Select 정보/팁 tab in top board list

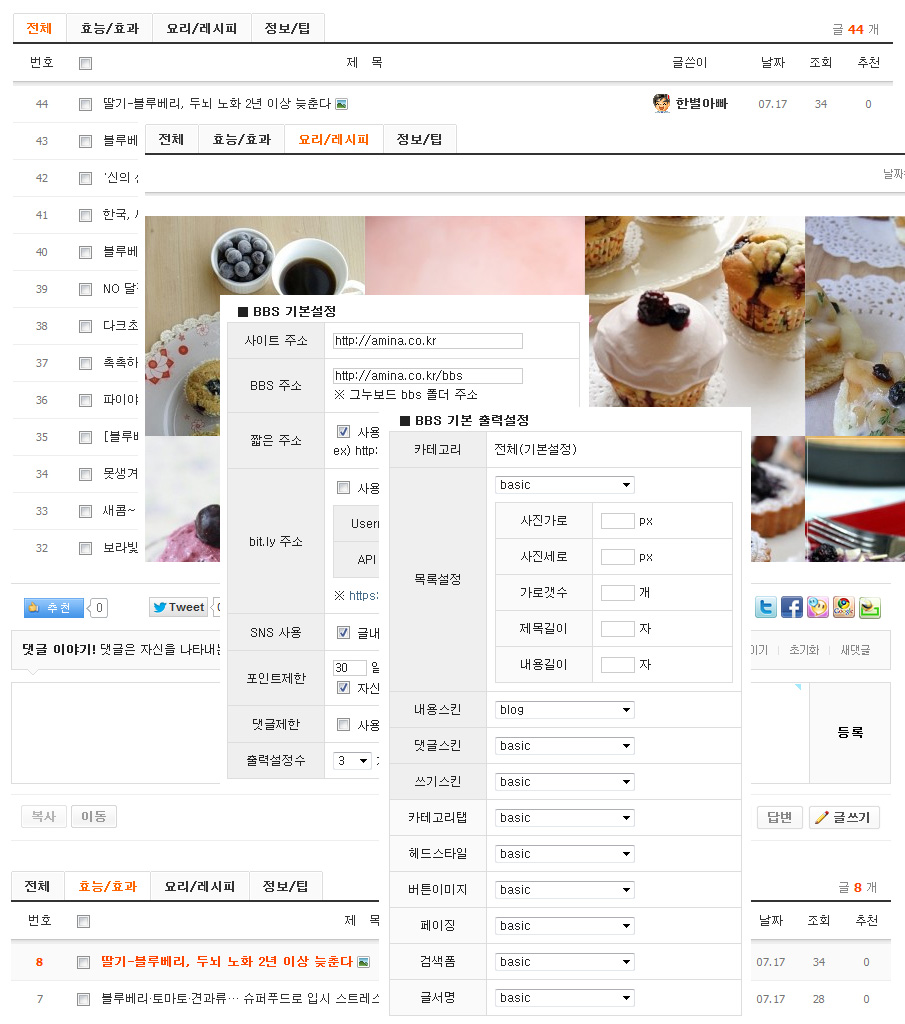287,28
